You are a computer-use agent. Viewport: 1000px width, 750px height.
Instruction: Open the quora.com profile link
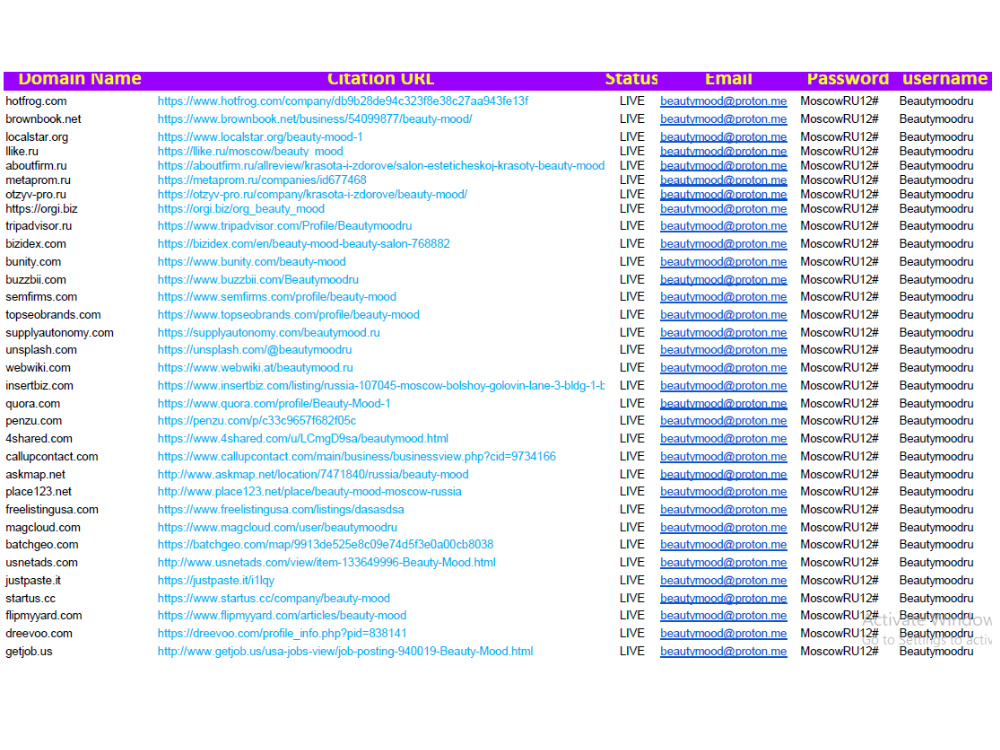pos(274,403)
